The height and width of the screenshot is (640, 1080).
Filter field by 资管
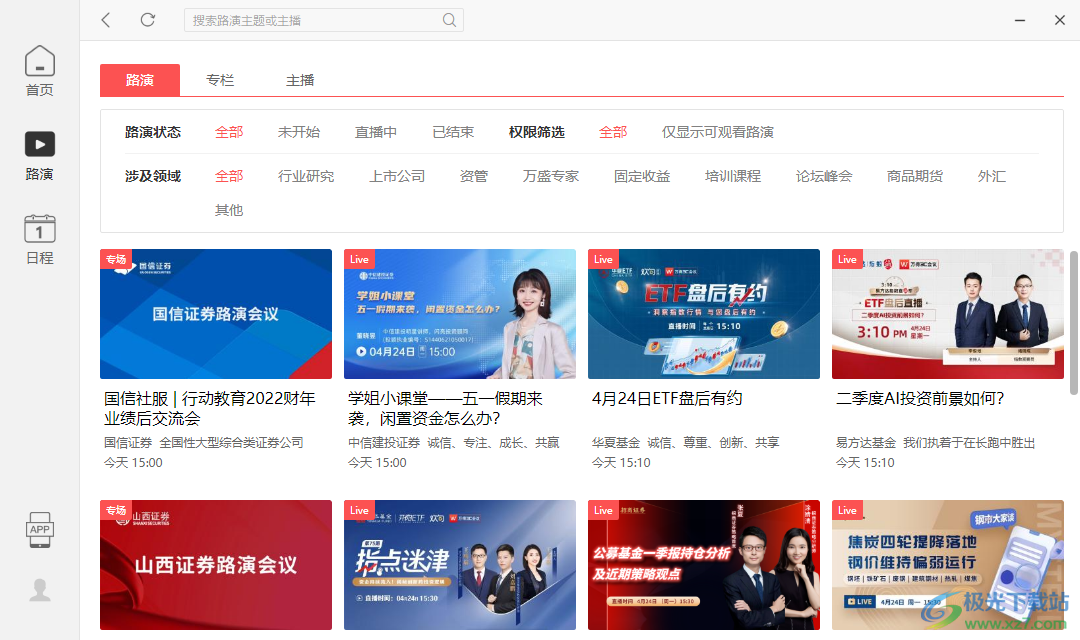tap(474, 176)
